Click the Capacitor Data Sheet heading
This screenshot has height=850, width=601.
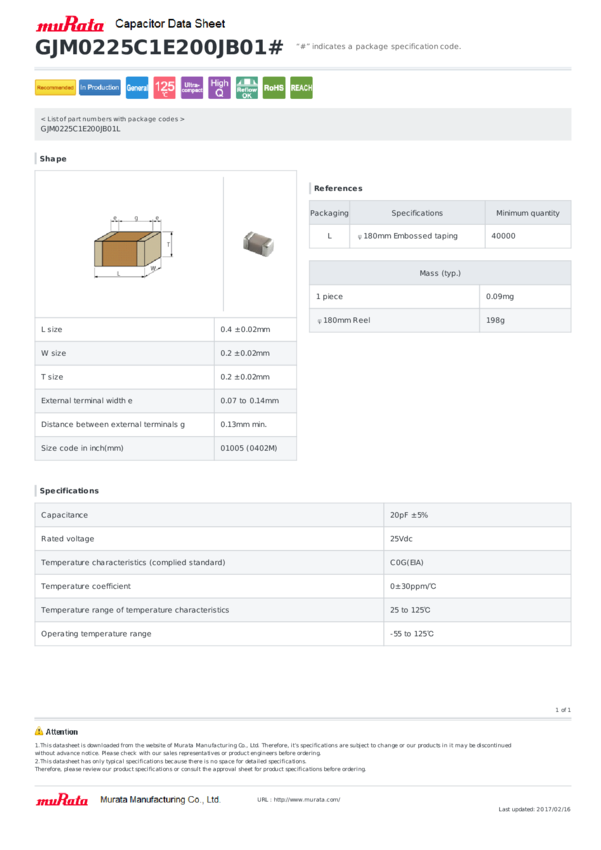point(170,24)
